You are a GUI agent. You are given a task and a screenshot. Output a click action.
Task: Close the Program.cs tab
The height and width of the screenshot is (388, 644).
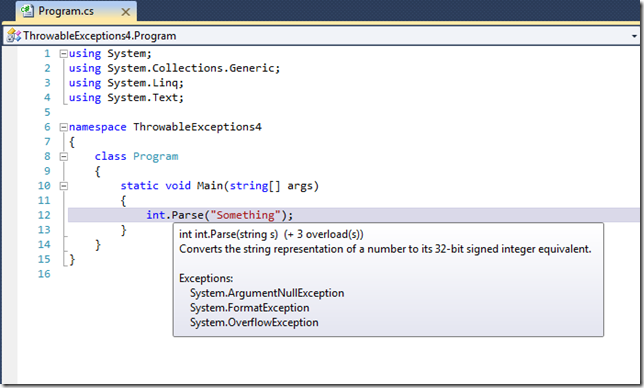pyautogui.click(x=126, y=12)
